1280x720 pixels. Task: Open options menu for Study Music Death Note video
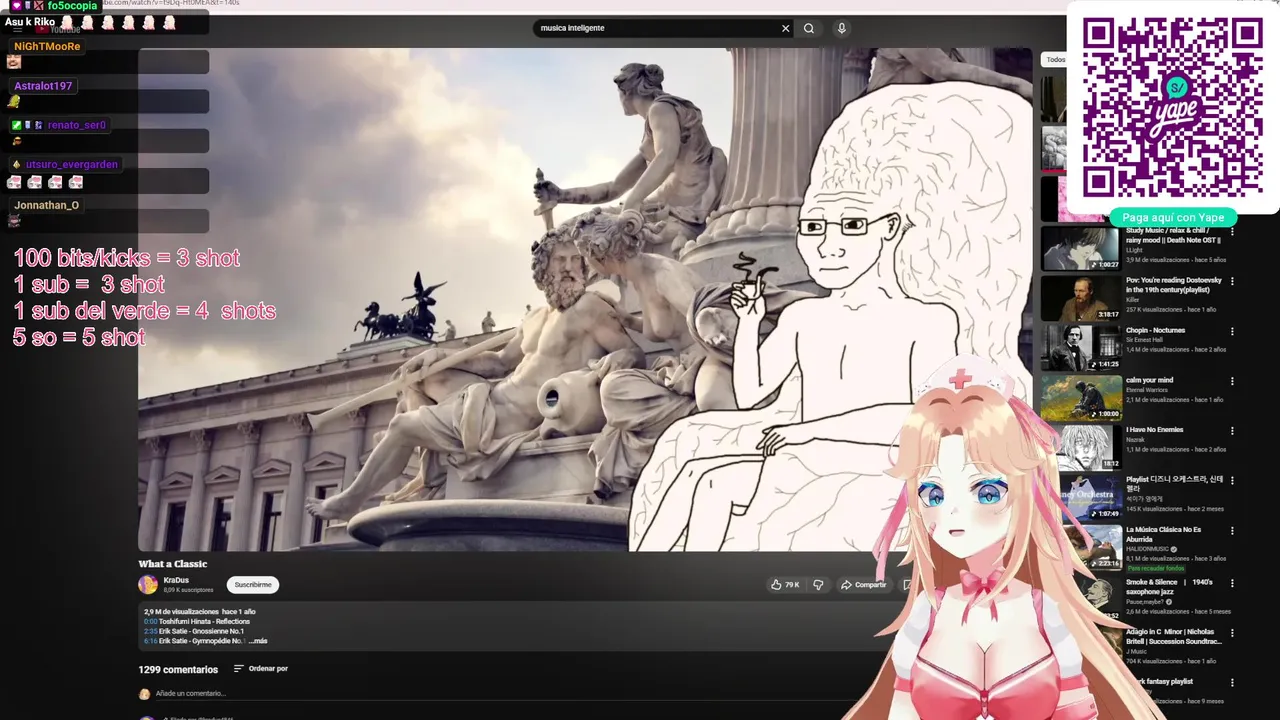[1232, 231]
